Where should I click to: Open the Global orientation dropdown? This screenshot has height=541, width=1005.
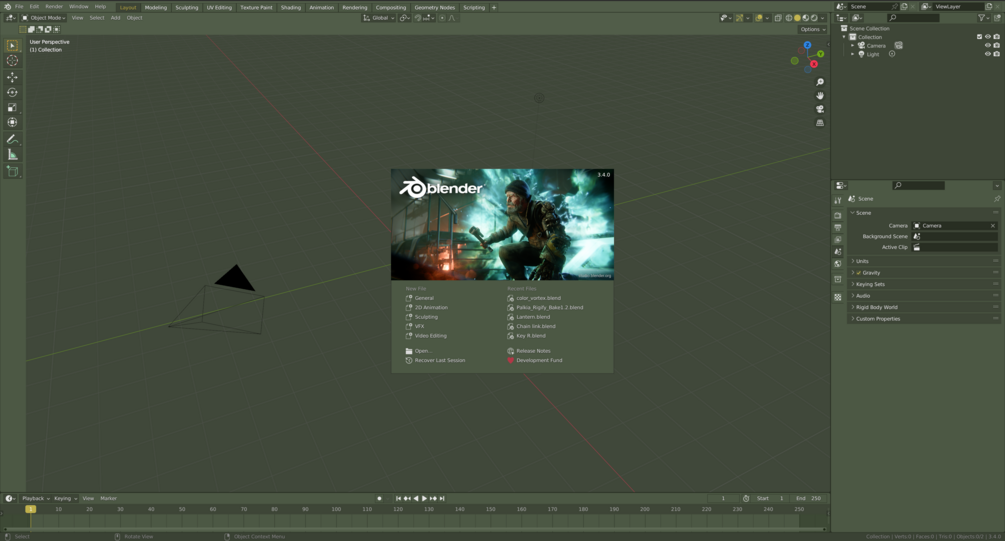379,18
